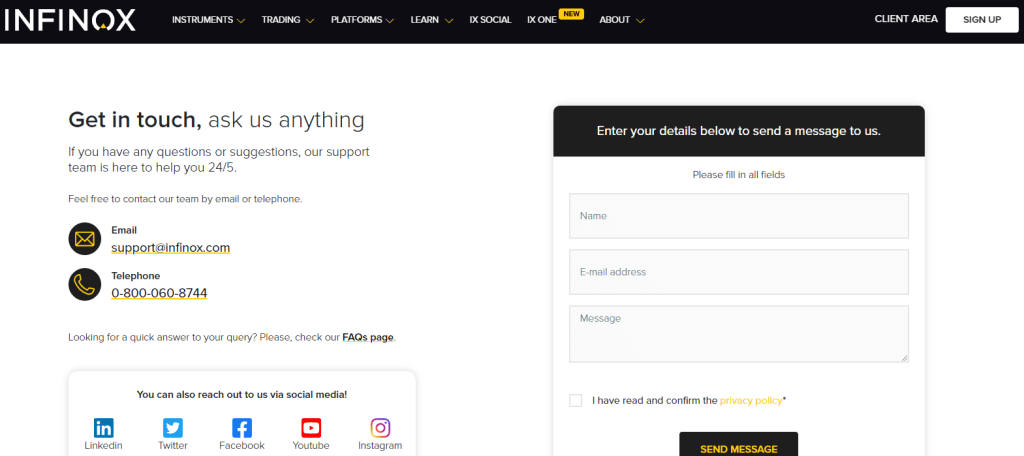Click the E-mail address input field
Viewport: 1024px width, 456px height.
click(739, 272)
